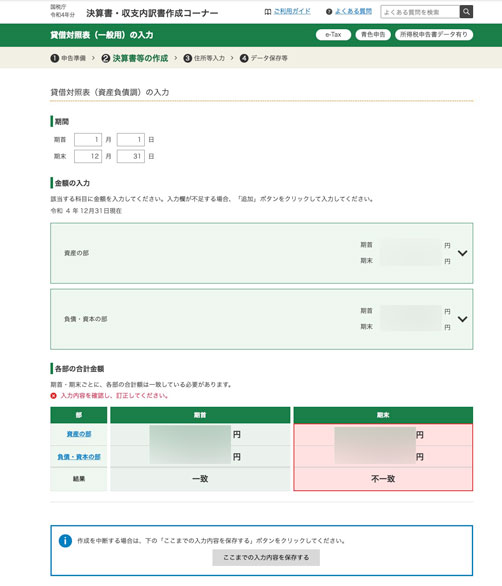Open the ご利用ガイド link
502x586 pixels.
(x=292, y=12)
